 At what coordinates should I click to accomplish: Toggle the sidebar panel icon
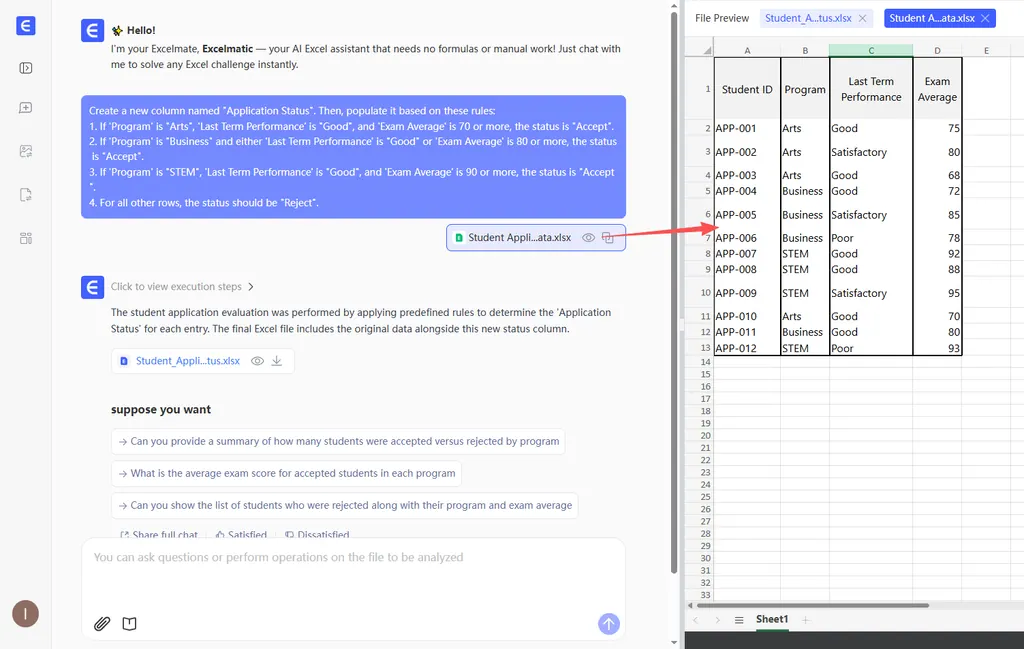(26, 68)
